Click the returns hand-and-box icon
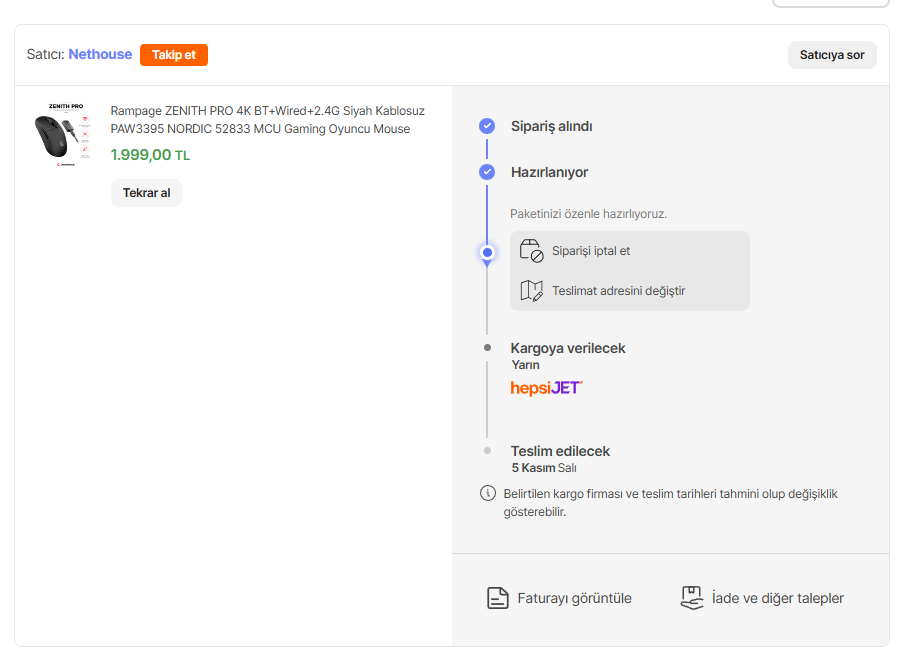The image size is (914, 667). 691,598
